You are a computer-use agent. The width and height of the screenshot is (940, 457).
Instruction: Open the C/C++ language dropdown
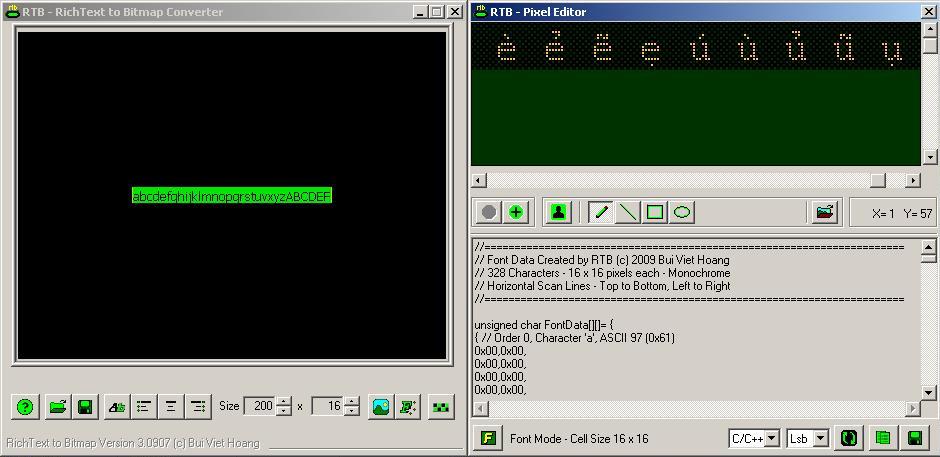pyautogui.click(x=773, y=439)
